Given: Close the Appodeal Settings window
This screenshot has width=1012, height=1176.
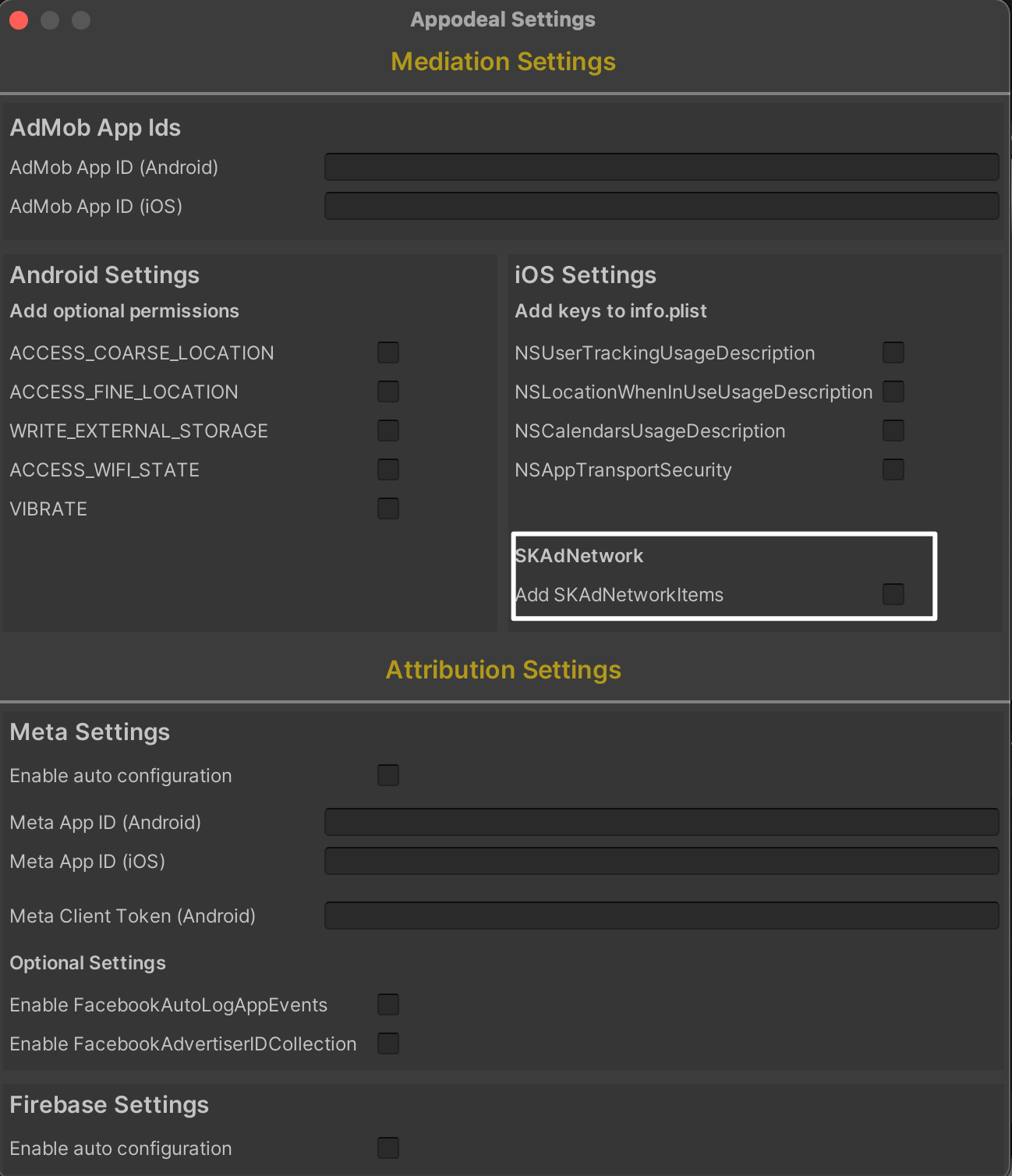Looking at the screenshot, I should 19,20.
